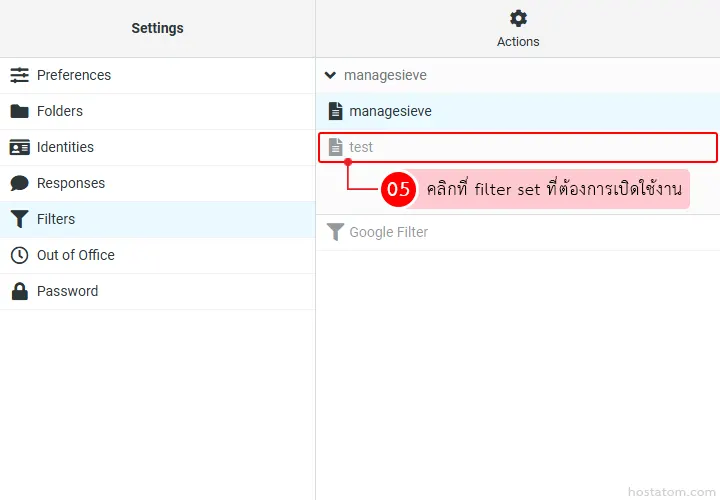Click the test filter set file icon
Screen dimensions: 720x500
click(x=336, y=147)
